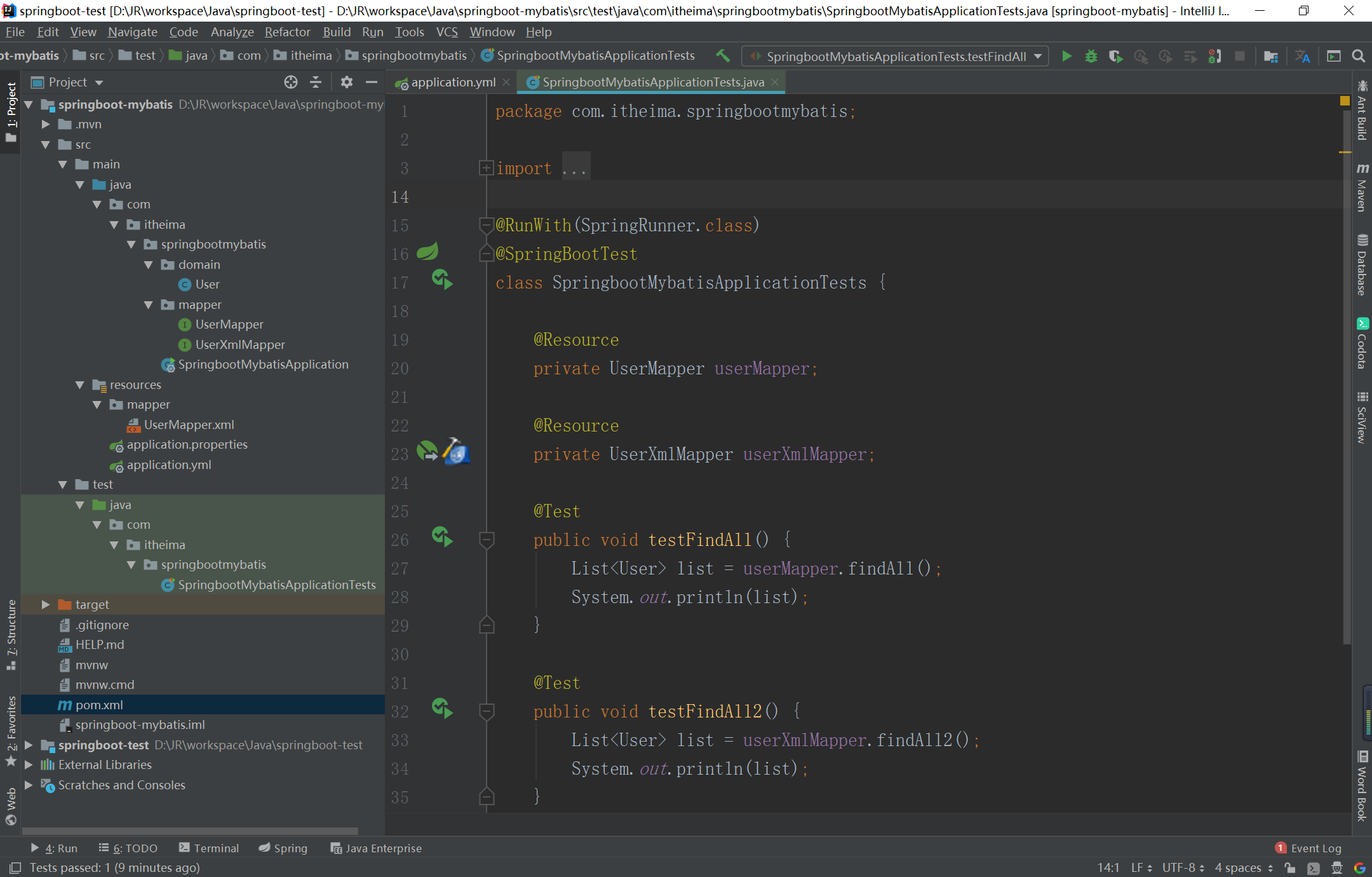Change line separator LF in status bar
The width and height of the screenshot is (1372, 877).
pos(1141,867)
